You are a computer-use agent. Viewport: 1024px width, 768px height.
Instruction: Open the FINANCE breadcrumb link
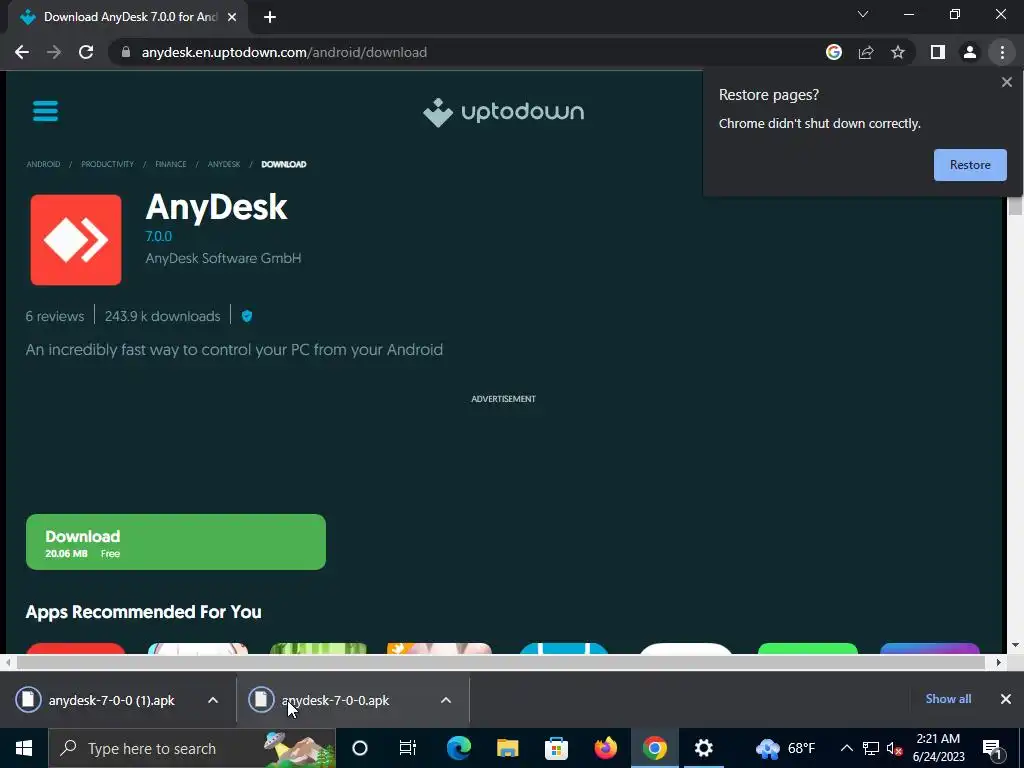[x=170, y=164]
